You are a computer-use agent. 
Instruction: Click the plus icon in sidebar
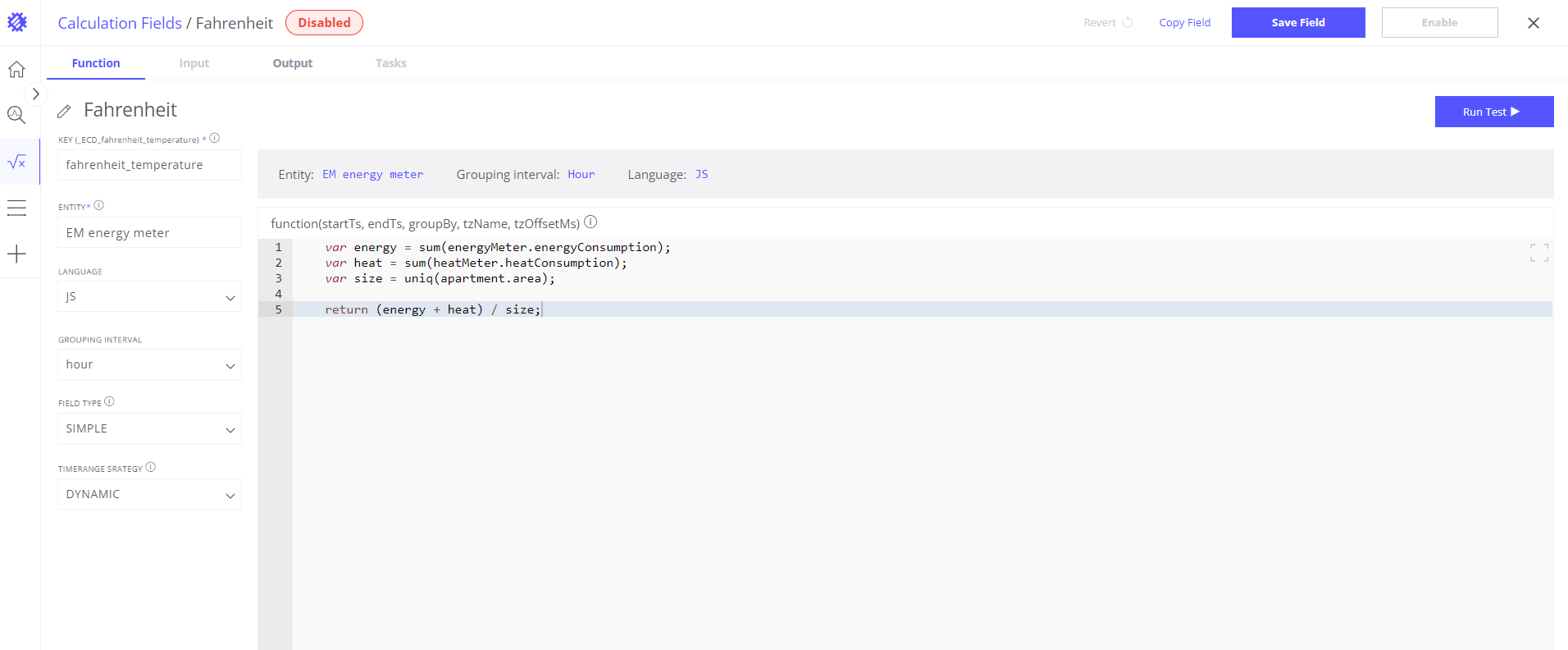coord(16,254)
